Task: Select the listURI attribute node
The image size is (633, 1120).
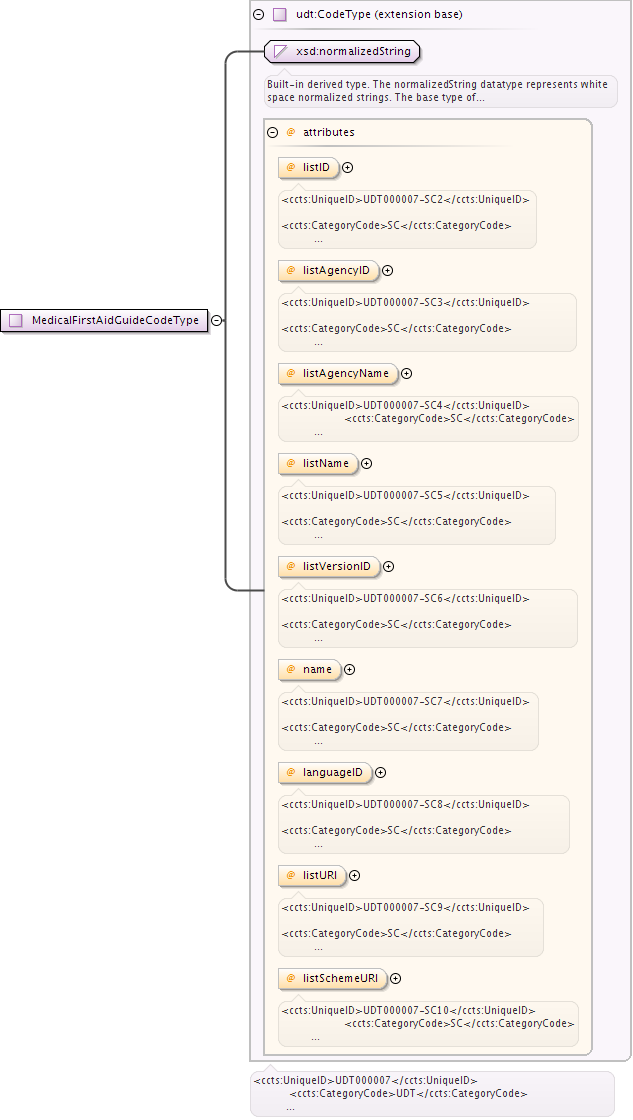Action: click(x=312, y=875)
